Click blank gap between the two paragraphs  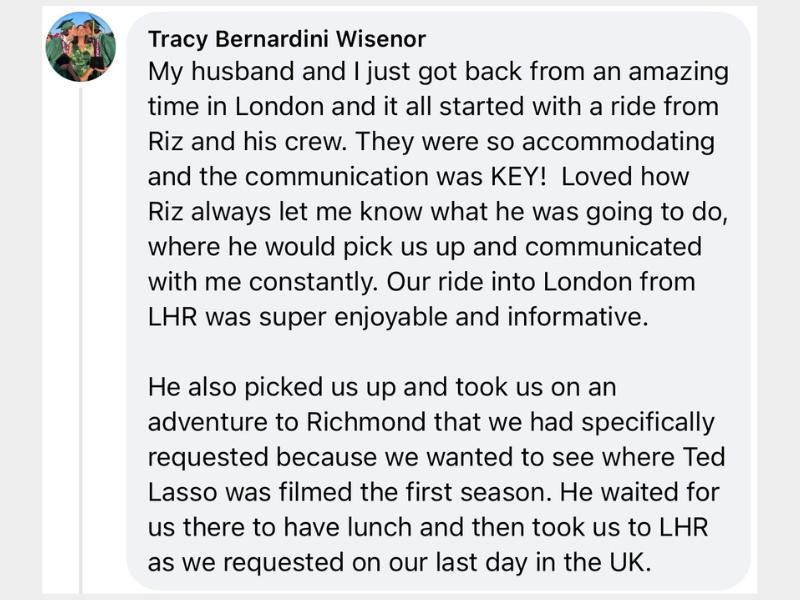pyautogui.click(x=439, y=352)
